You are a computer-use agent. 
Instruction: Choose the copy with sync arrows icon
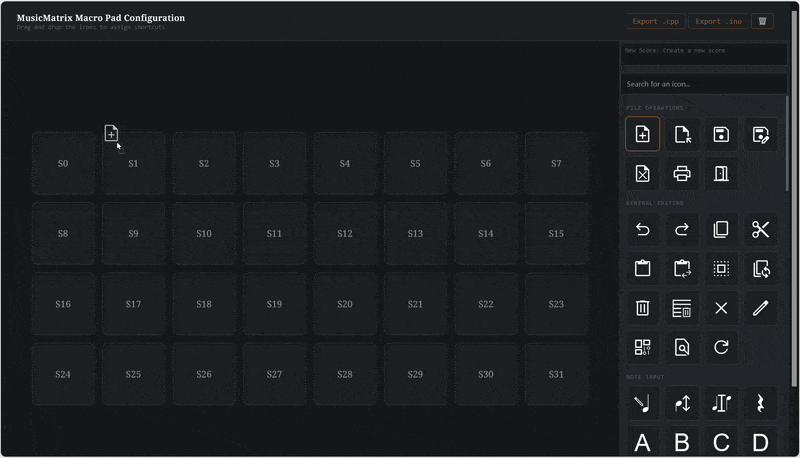click(x=761, y=268)
